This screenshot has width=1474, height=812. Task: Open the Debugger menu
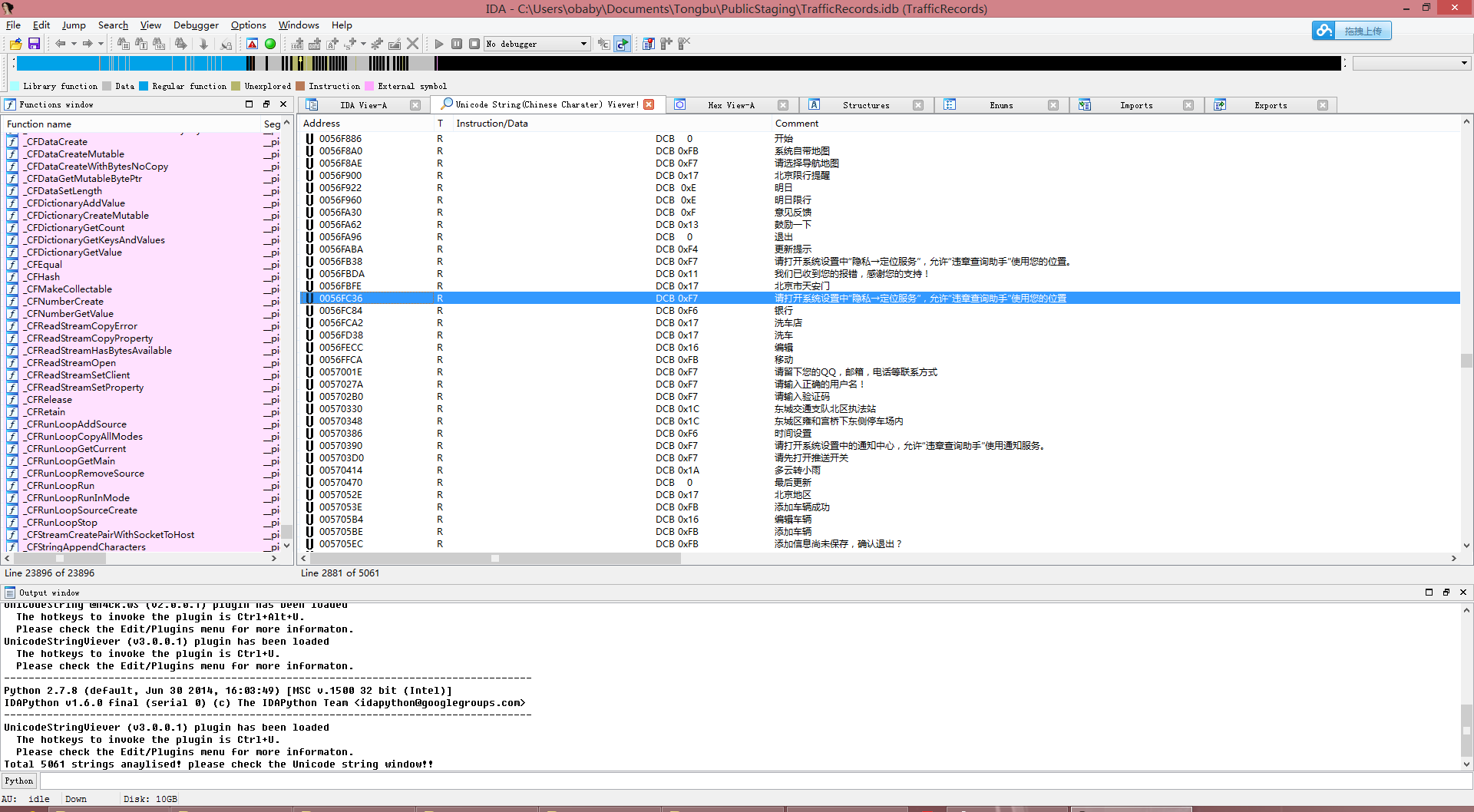(196, 25)
